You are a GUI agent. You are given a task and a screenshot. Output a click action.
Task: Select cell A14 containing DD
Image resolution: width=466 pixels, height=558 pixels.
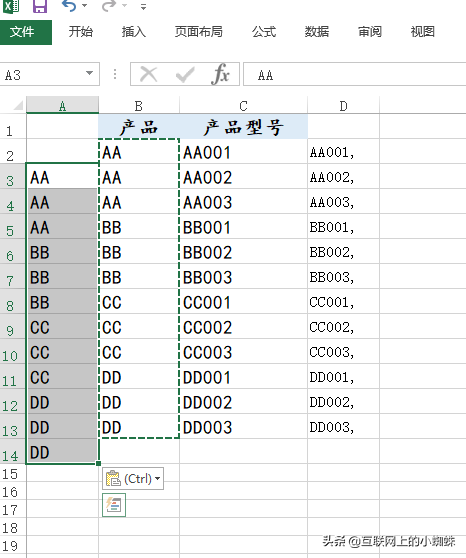coord(63,452)
